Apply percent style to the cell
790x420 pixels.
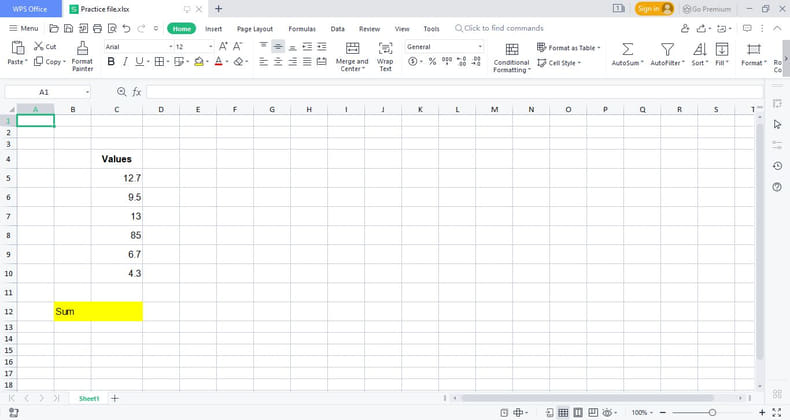pyautogui.click(x=432, y=61)
